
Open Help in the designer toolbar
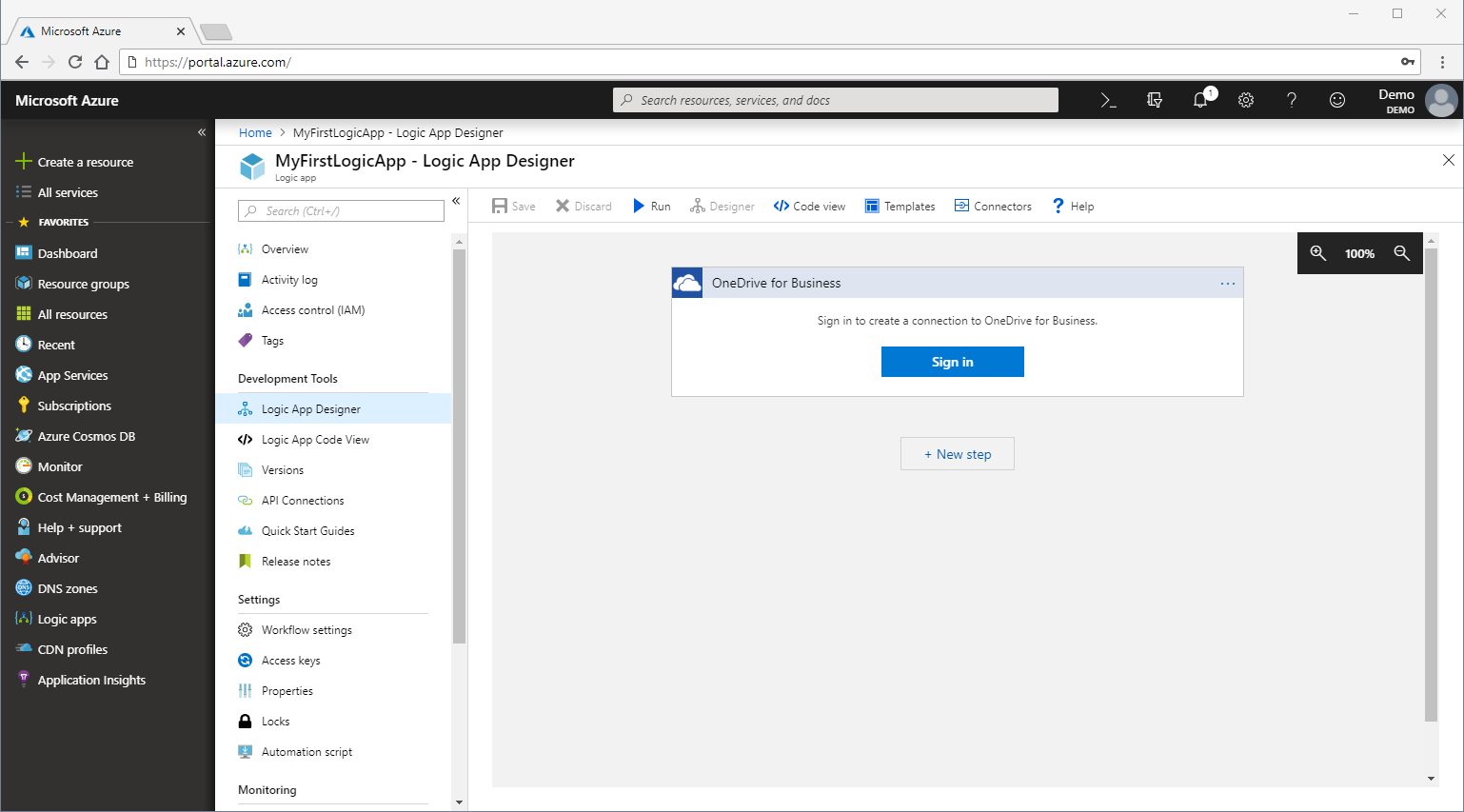(x=1073, y=207)
